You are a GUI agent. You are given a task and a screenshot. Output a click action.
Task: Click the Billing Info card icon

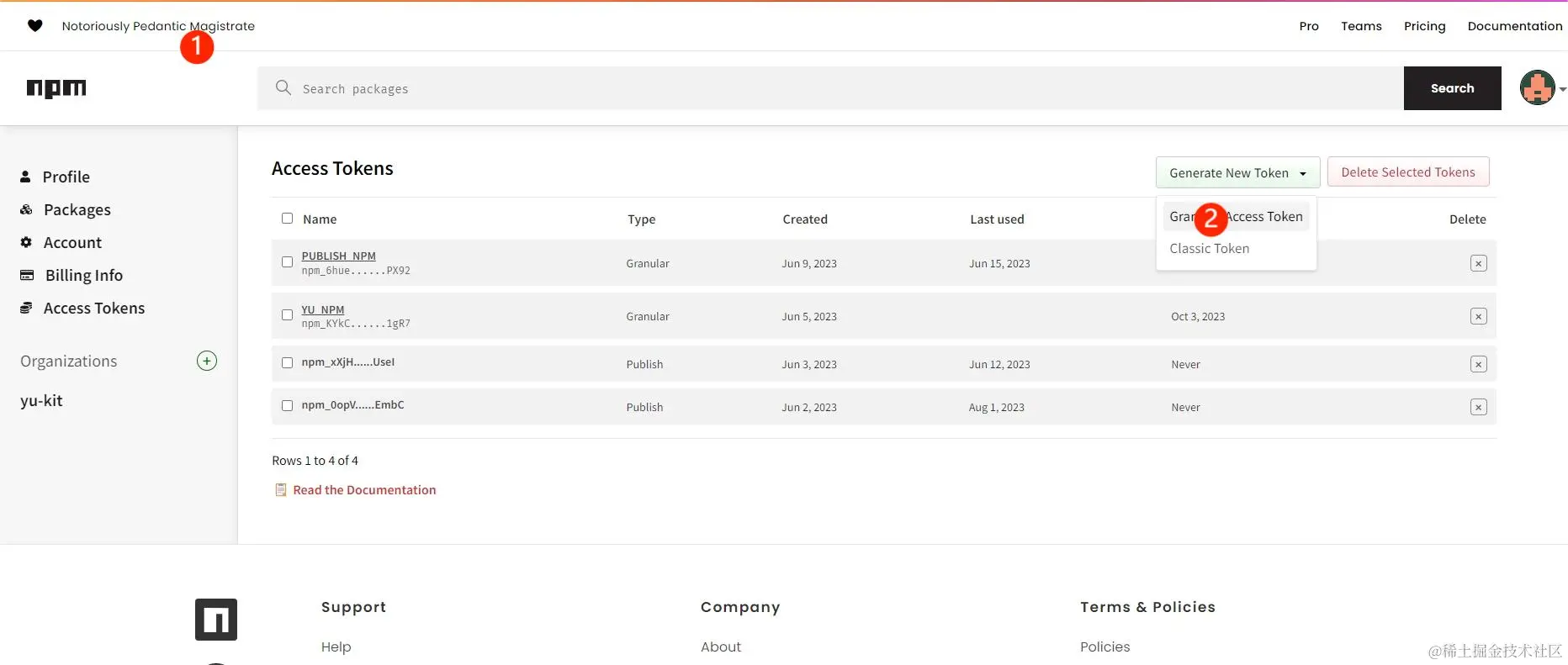(x=27, y=275)
